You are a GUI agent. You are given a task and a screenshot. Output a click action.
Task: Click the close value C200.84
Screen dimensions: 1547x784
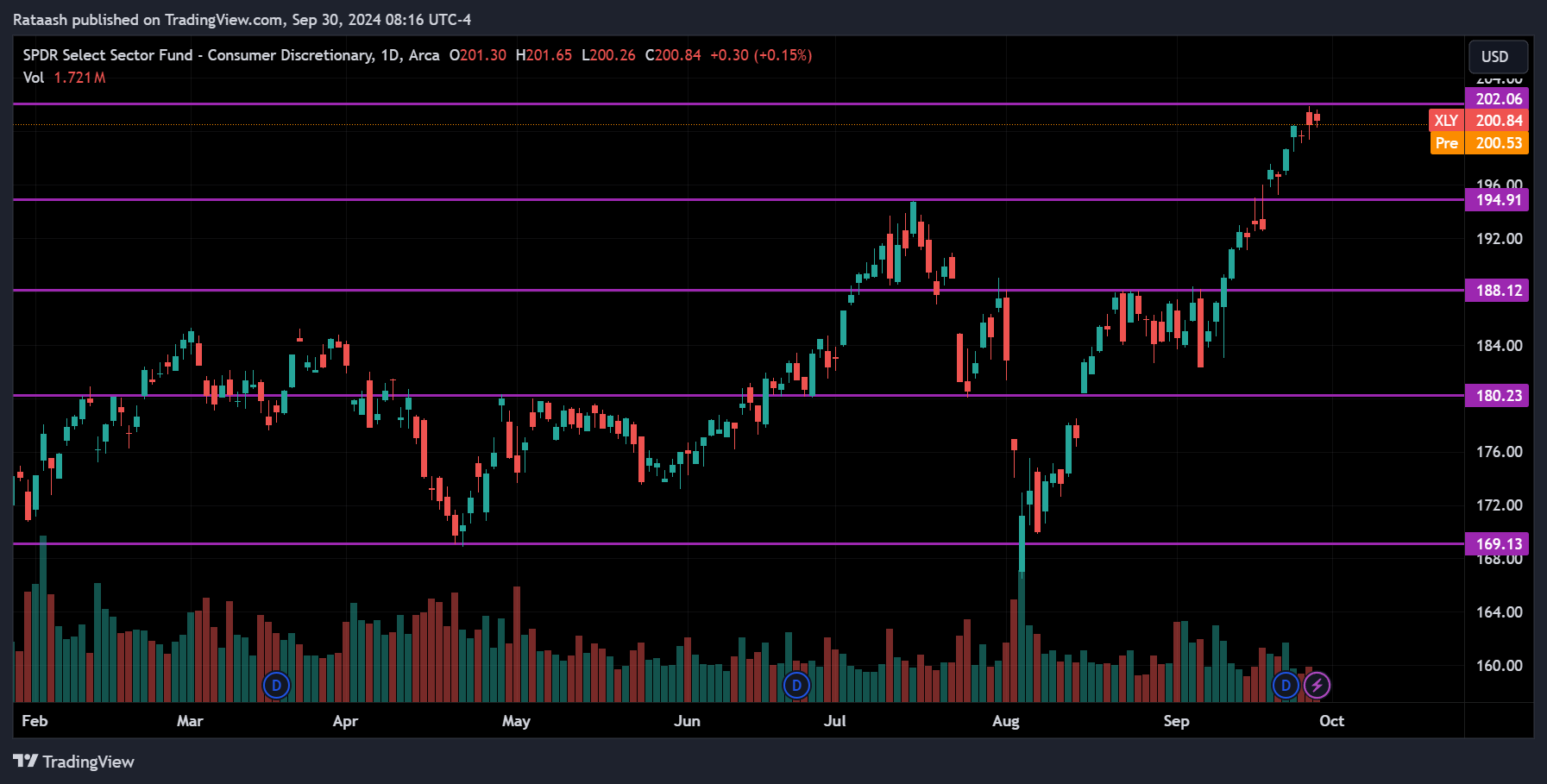point(673,55)
